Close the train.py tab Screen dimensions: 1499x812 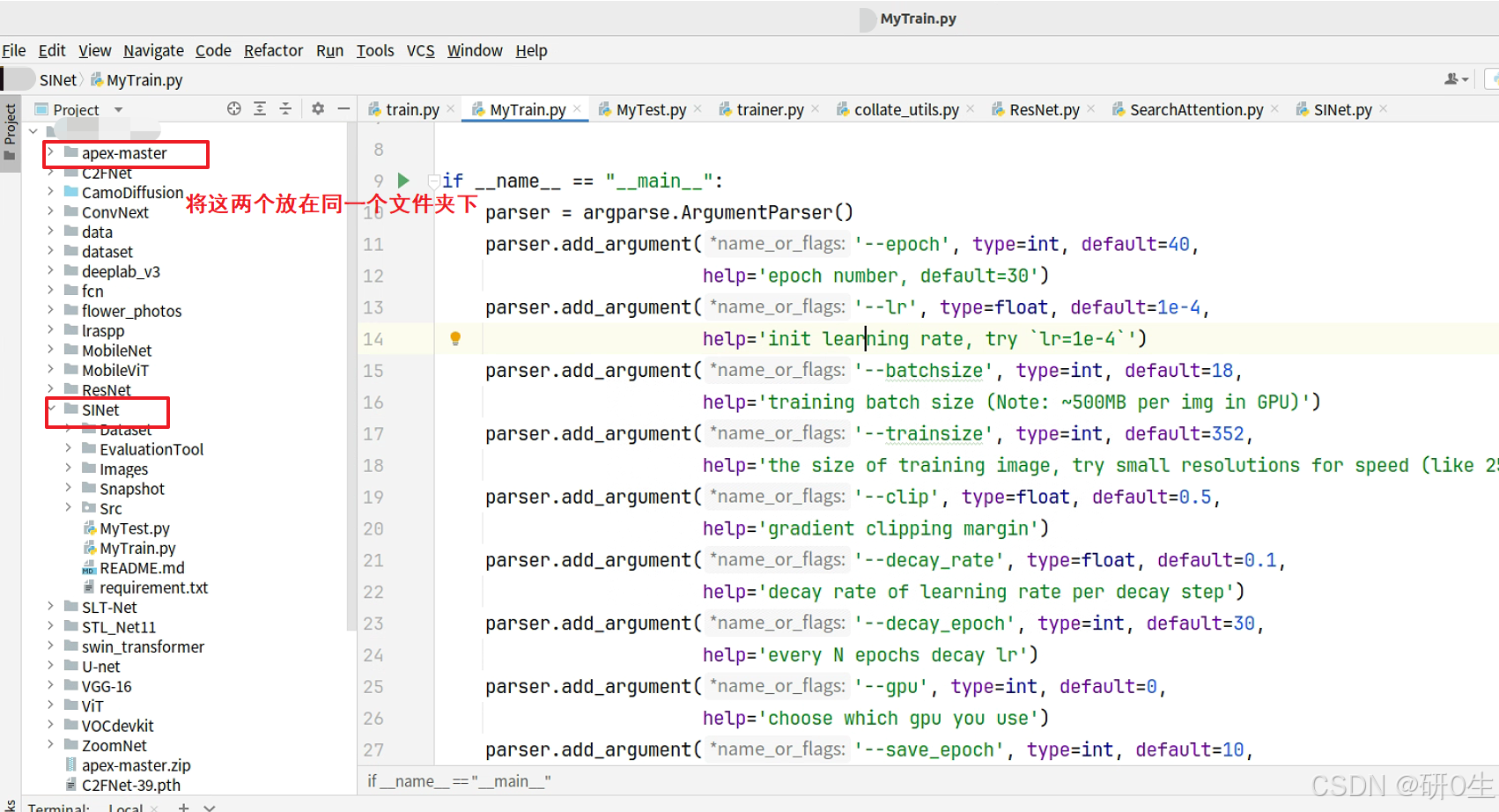pyautogui.click(x=451, y=108)
